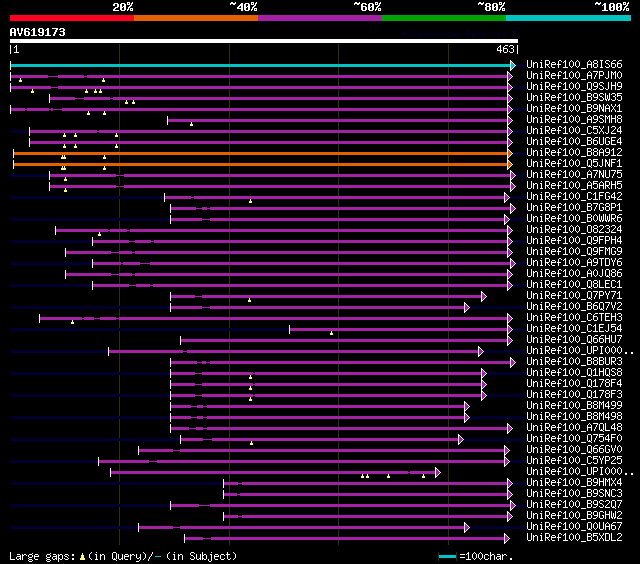The image size is (640, 564).
Task: Select the UniRef100_Q7PY71 label
Action: point(574,296)
